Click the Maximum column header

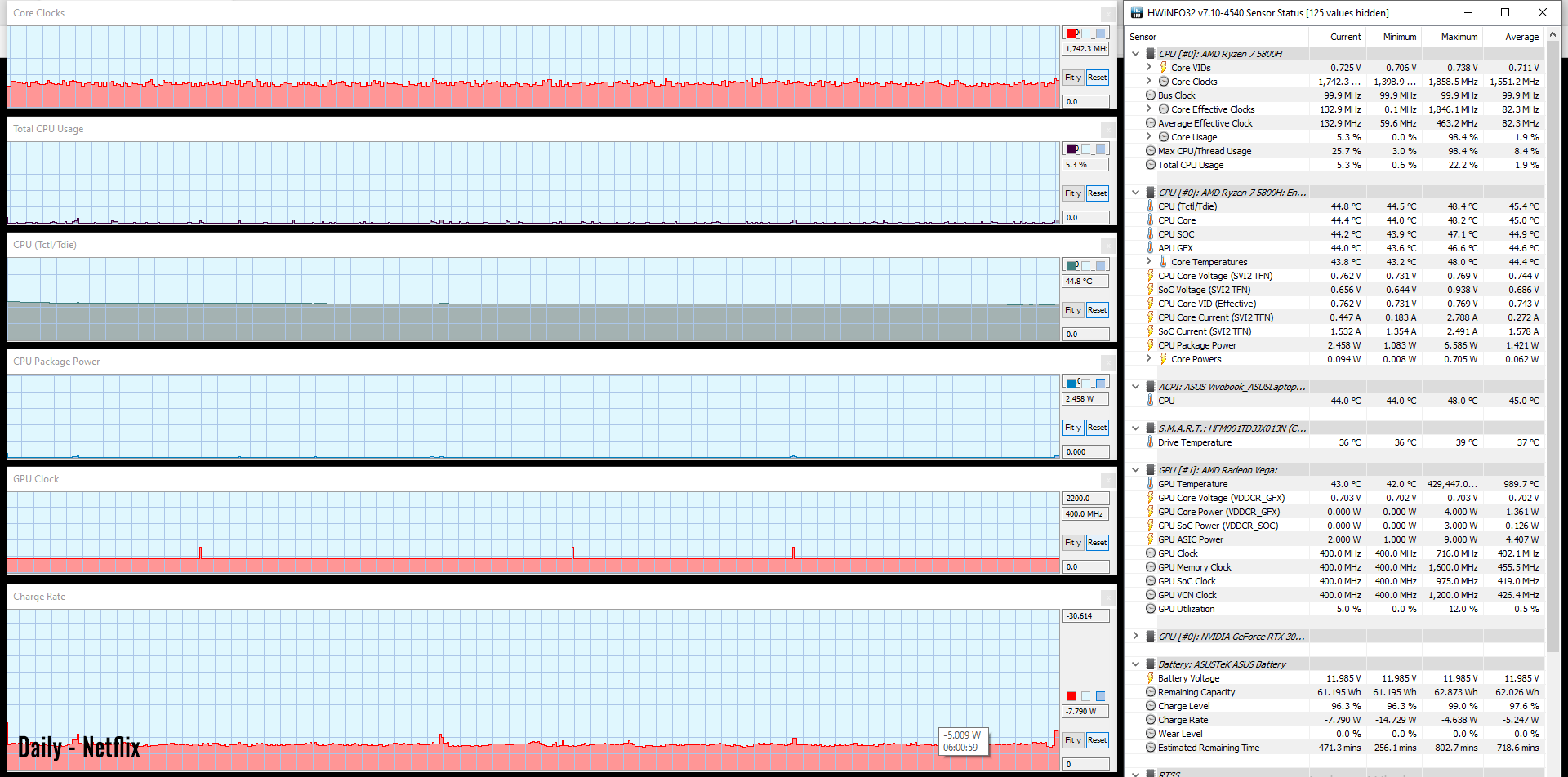pyautogui.click(x=1459, y=37)
